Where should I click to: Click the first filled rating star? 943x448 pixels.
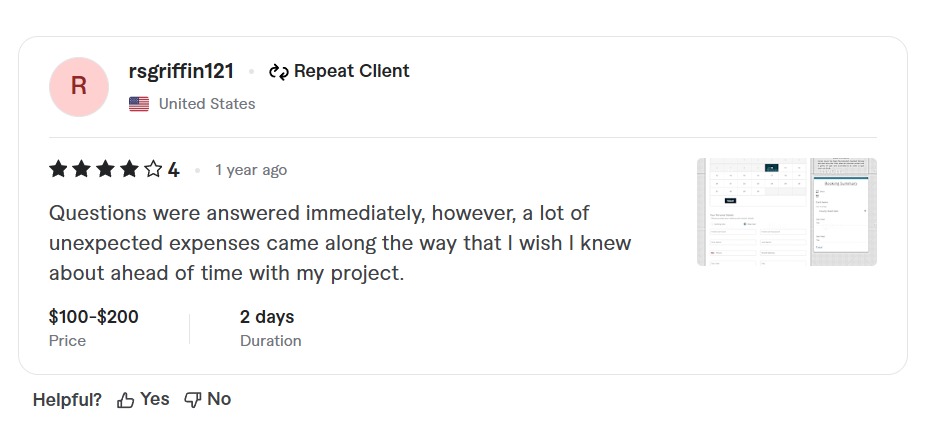point(58,170)
